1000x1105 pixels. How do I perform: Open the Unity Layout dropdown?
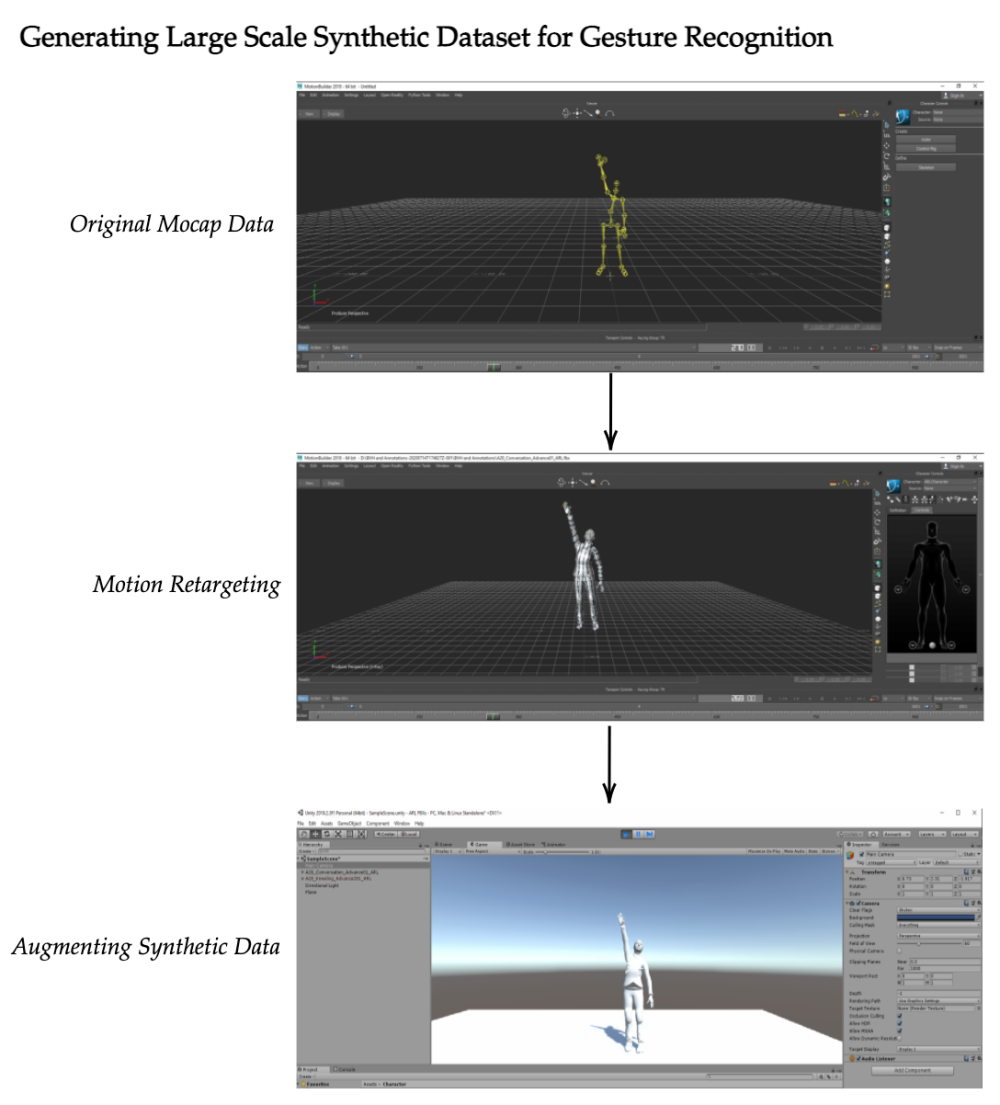[x=966, y=833]
